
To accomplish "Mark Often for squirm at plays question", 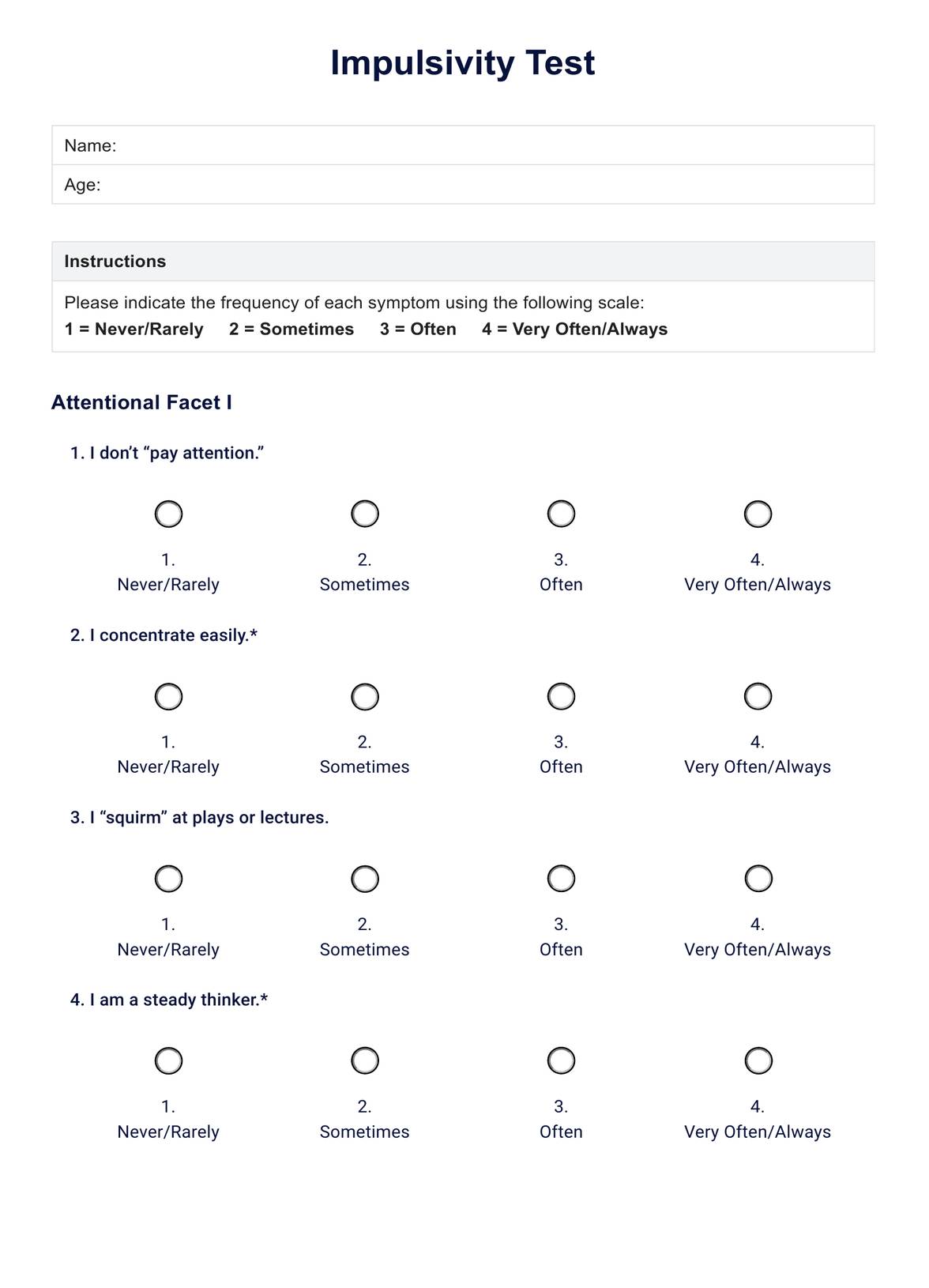I will (x=561, y=879).
